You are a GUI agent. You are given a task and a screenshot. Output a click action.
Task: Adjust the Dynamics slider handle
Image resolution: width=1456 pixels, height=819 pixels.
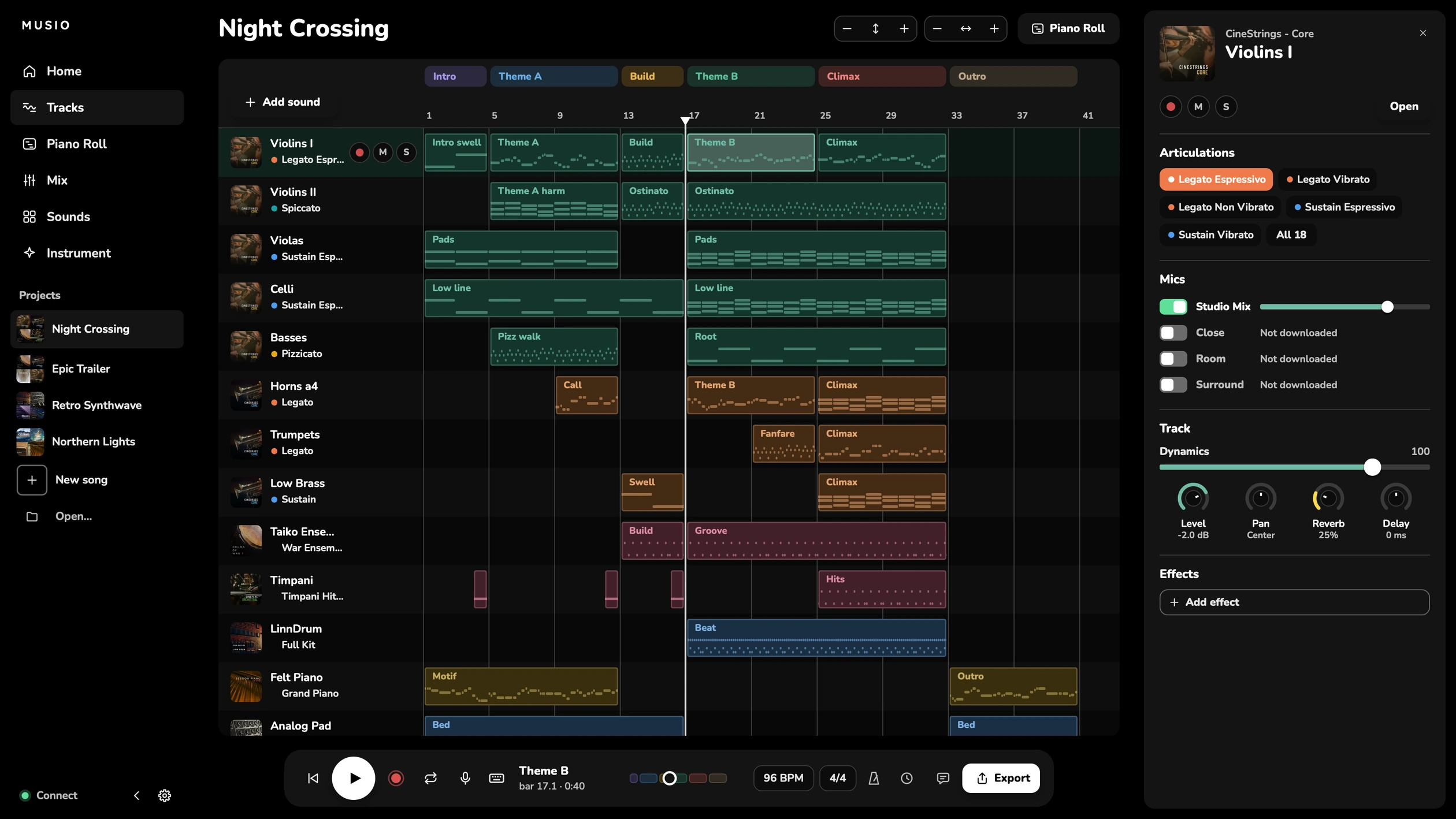pos(1372,467)
